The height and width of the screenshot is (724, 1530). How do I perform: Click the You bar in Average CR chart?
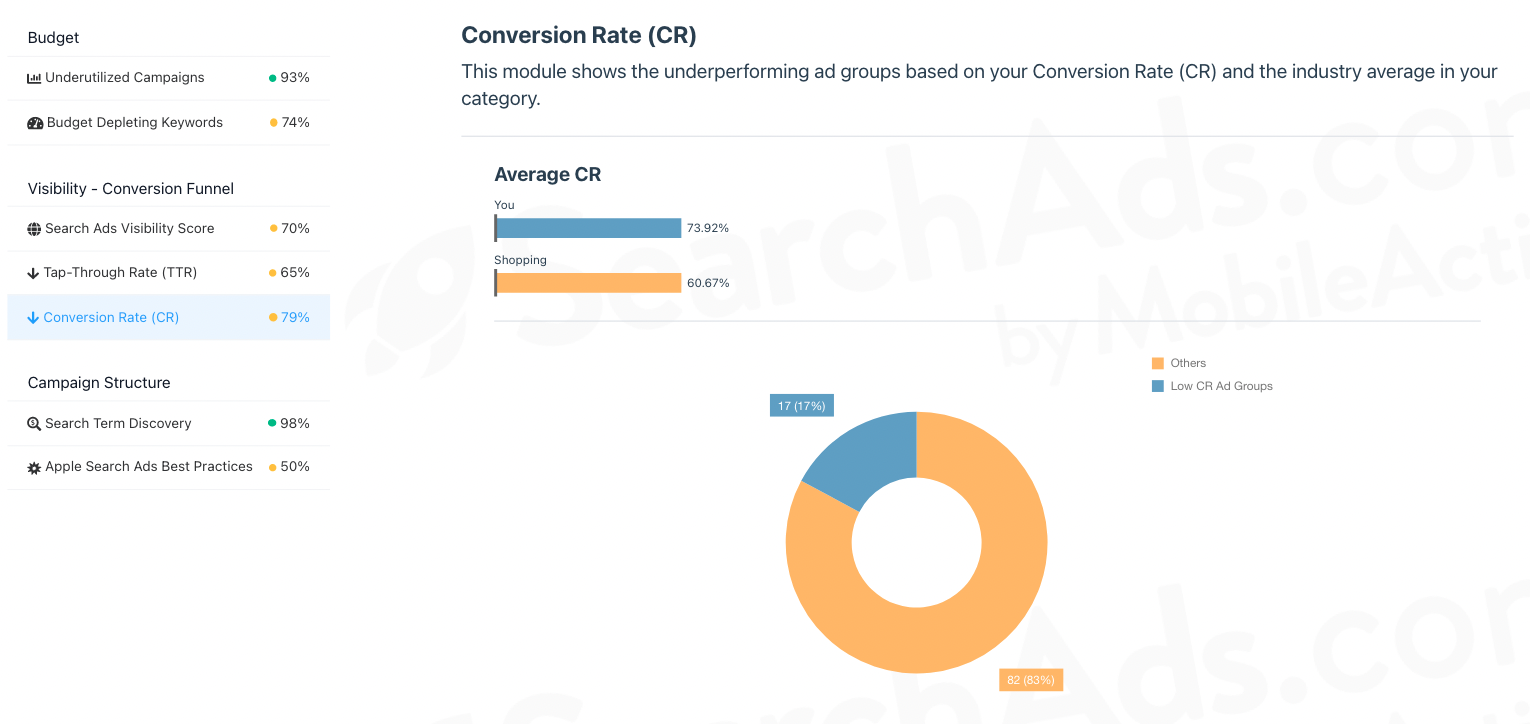pos(588,227)
